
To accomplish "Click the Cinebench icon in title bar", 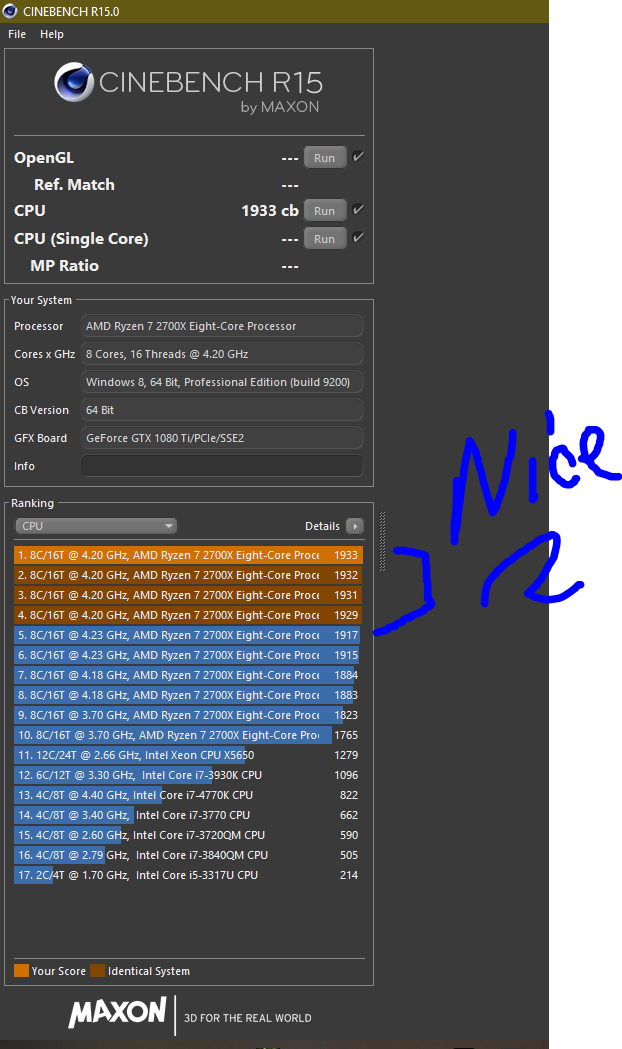I will pyautogui.click(x=10, y=11).
